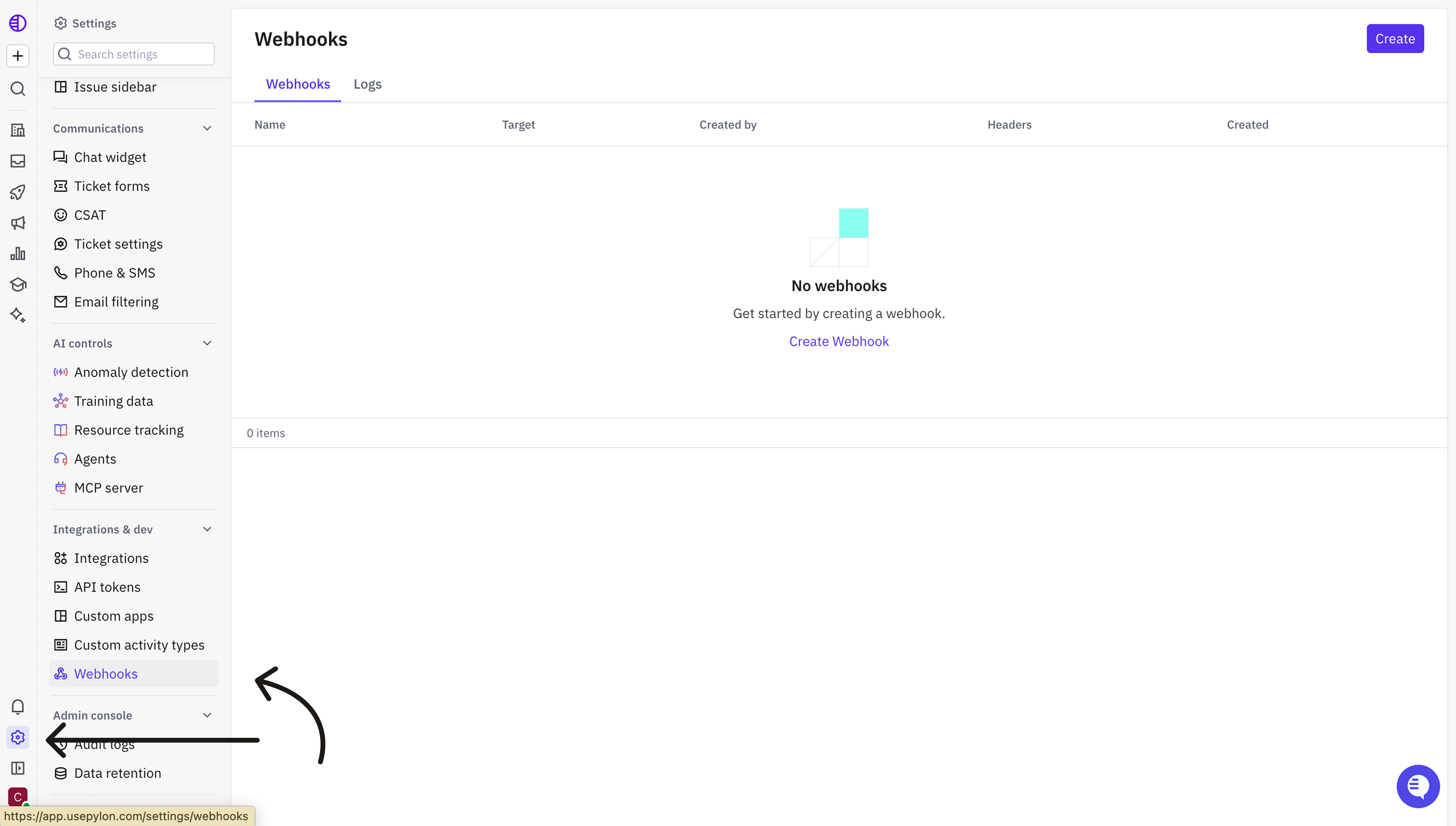This screenshot has height=826, width=1456.
Task: Open Ticket settings page
Action: point(134,244)
